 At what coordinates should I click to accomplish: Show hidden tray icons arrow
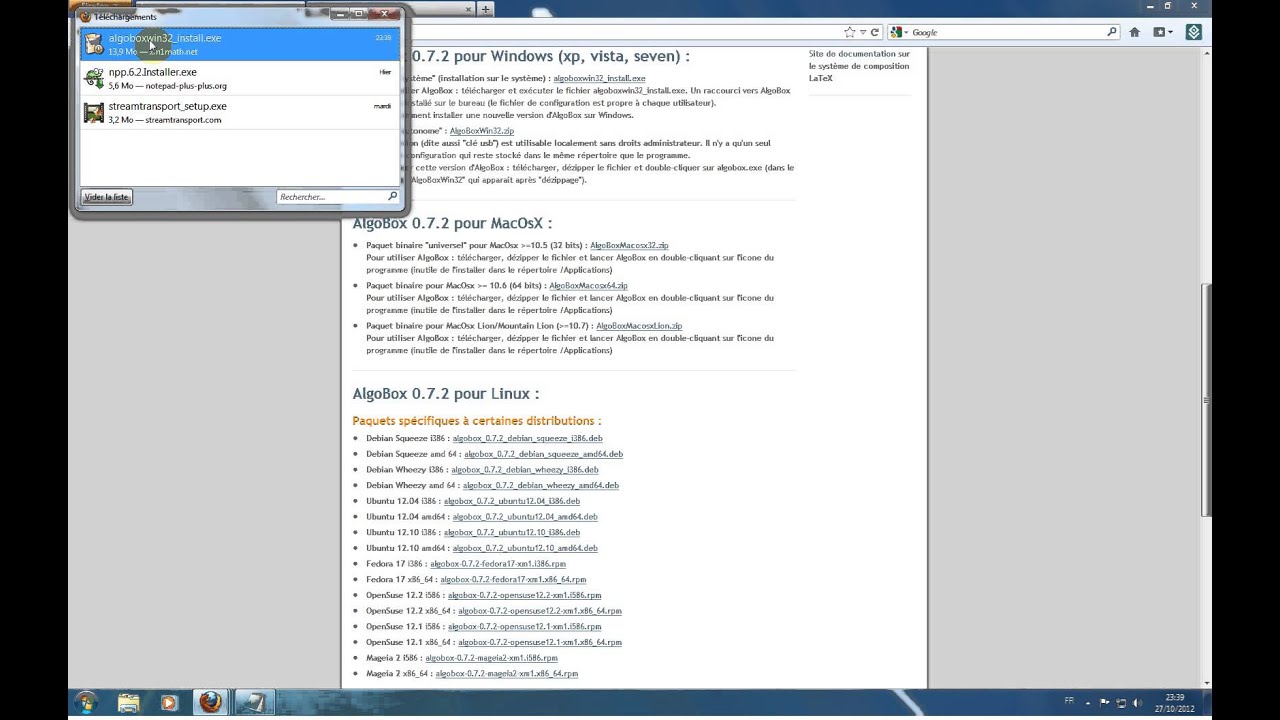[1087, 702]
